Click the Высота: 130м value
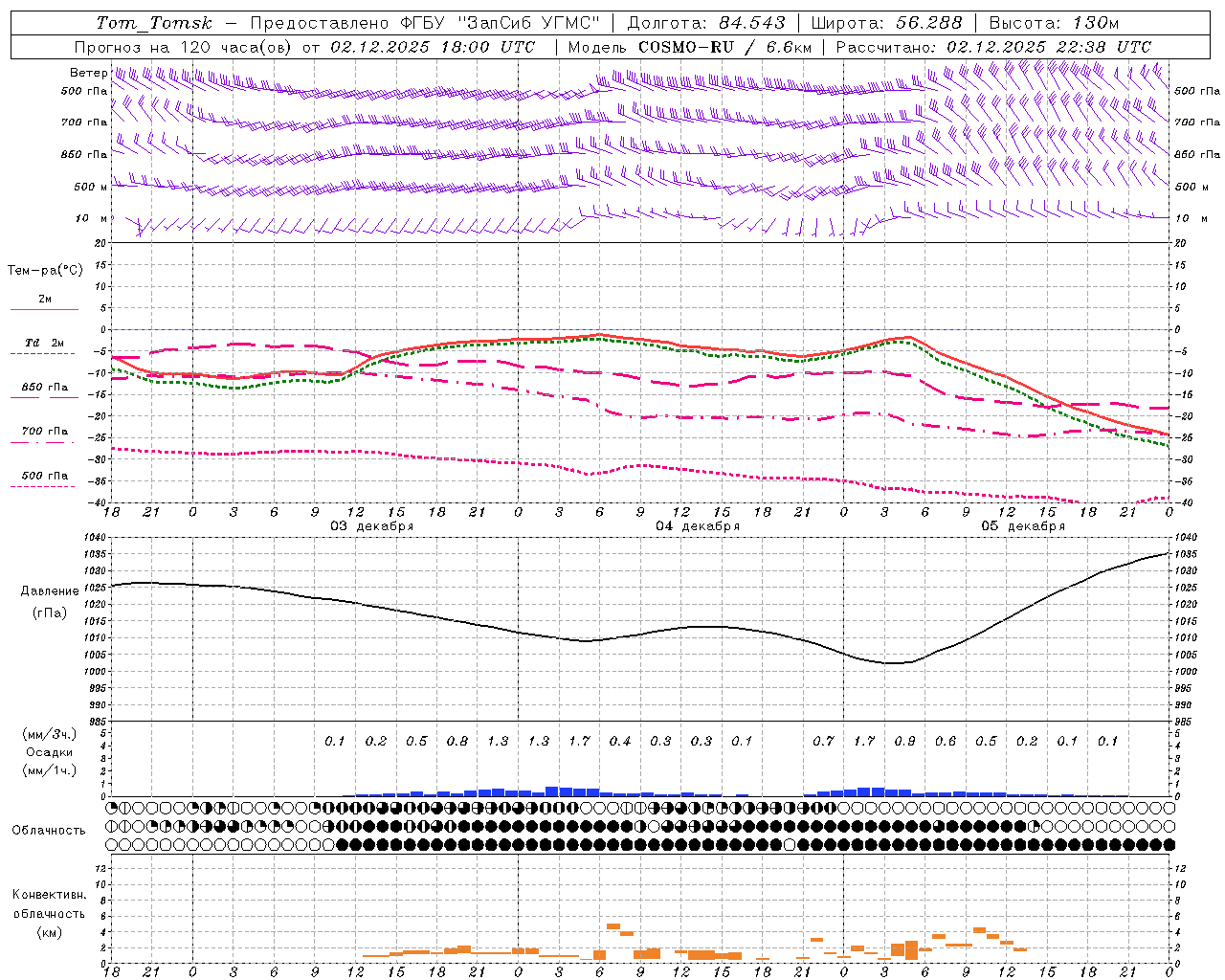The image size is (1225, 980). (x=1054, y=23)
